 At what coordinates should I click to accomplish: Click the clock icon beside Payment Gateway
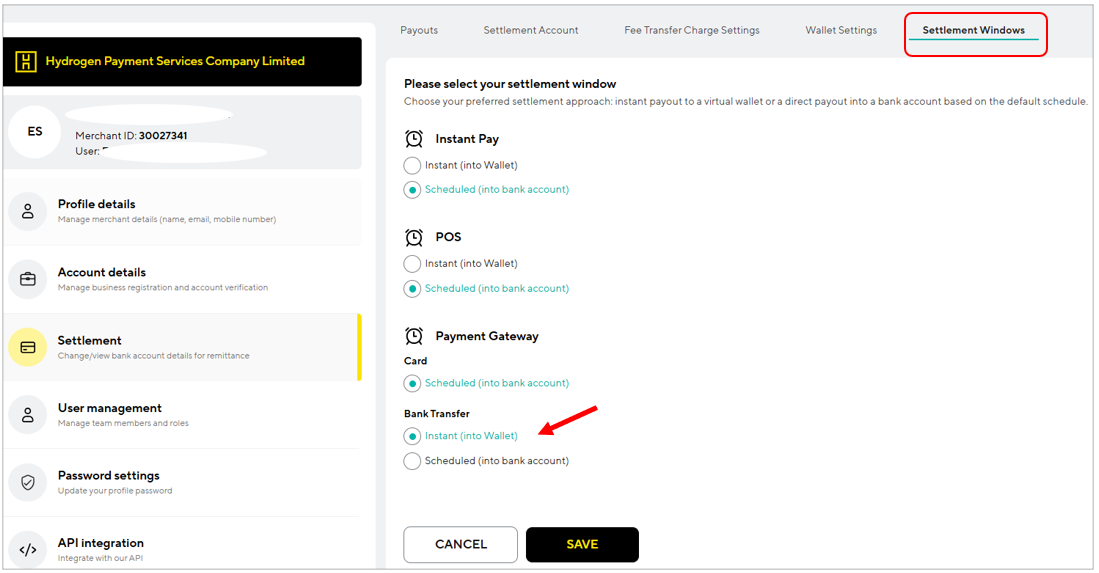pyautogui.click(x=414, y=336)
